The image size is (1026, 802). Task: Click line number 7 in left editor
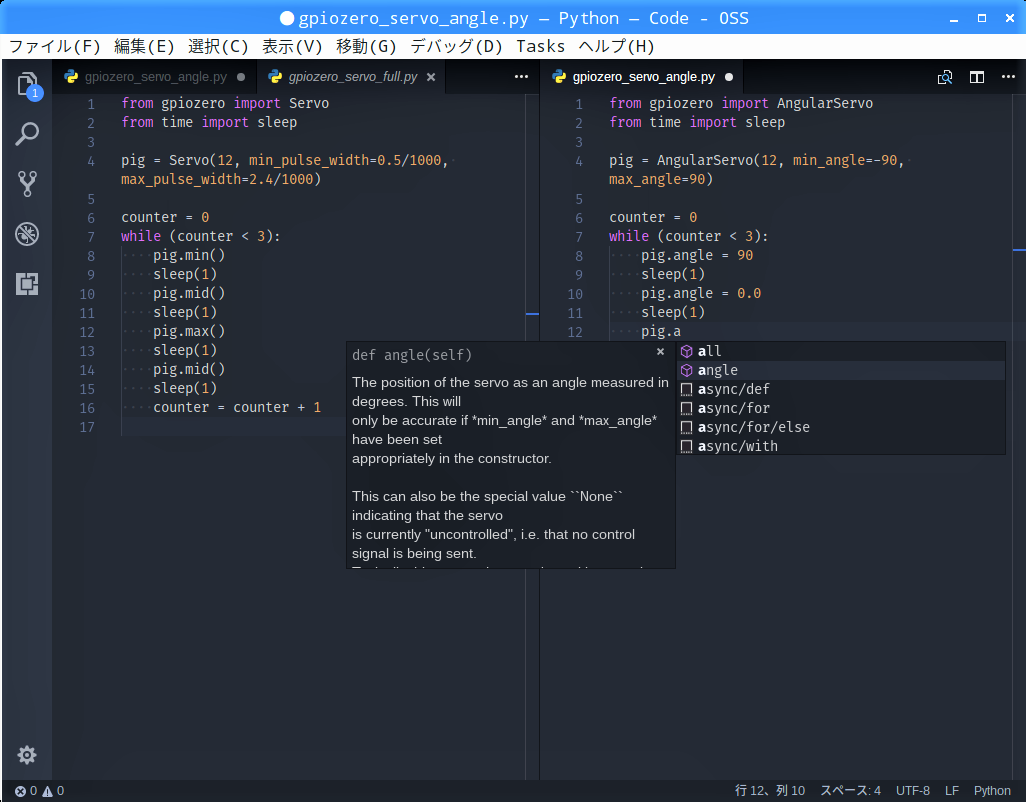point(91,237)
